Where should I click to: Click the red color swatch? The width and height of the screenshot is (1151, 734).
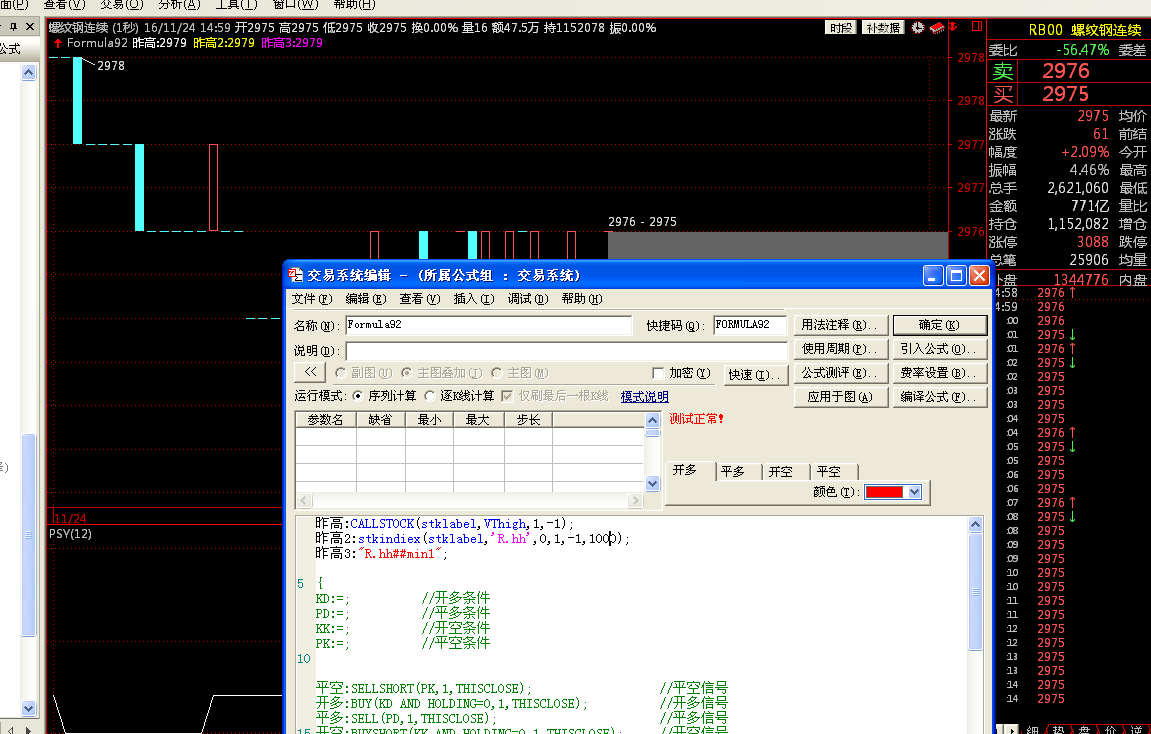(885, 492)
